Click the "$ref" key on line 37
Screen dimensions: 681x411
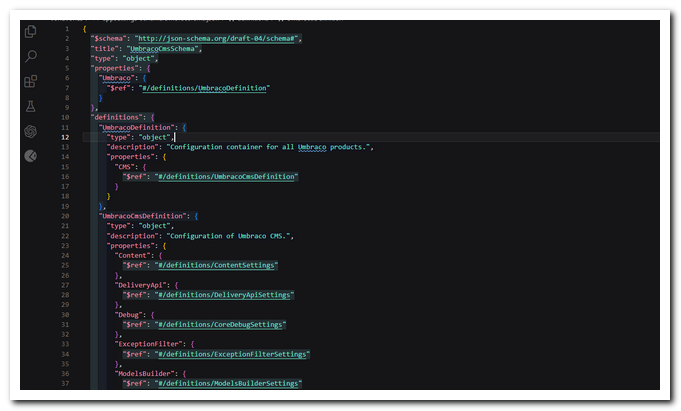coord(135,384)
